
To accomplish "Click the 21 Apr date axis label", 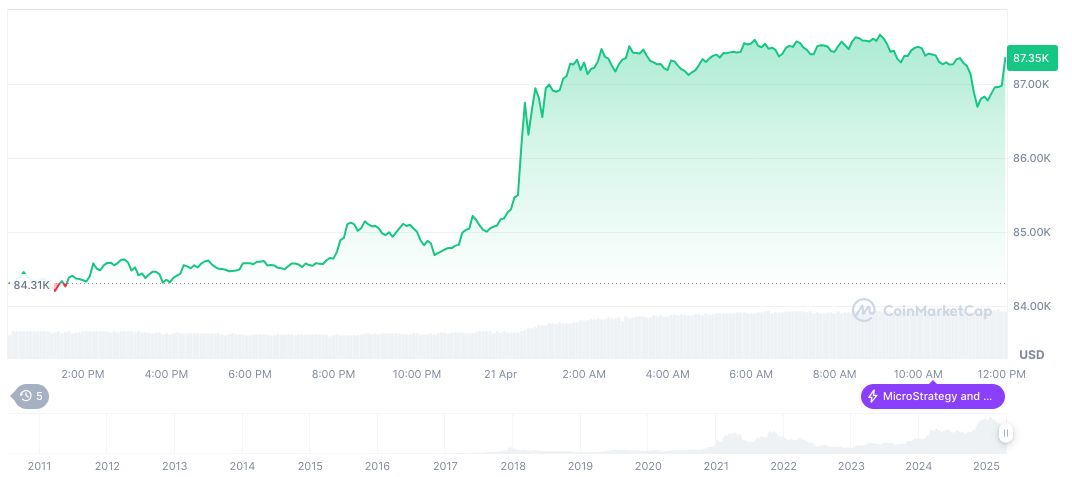I will click(x=500, y=374).
